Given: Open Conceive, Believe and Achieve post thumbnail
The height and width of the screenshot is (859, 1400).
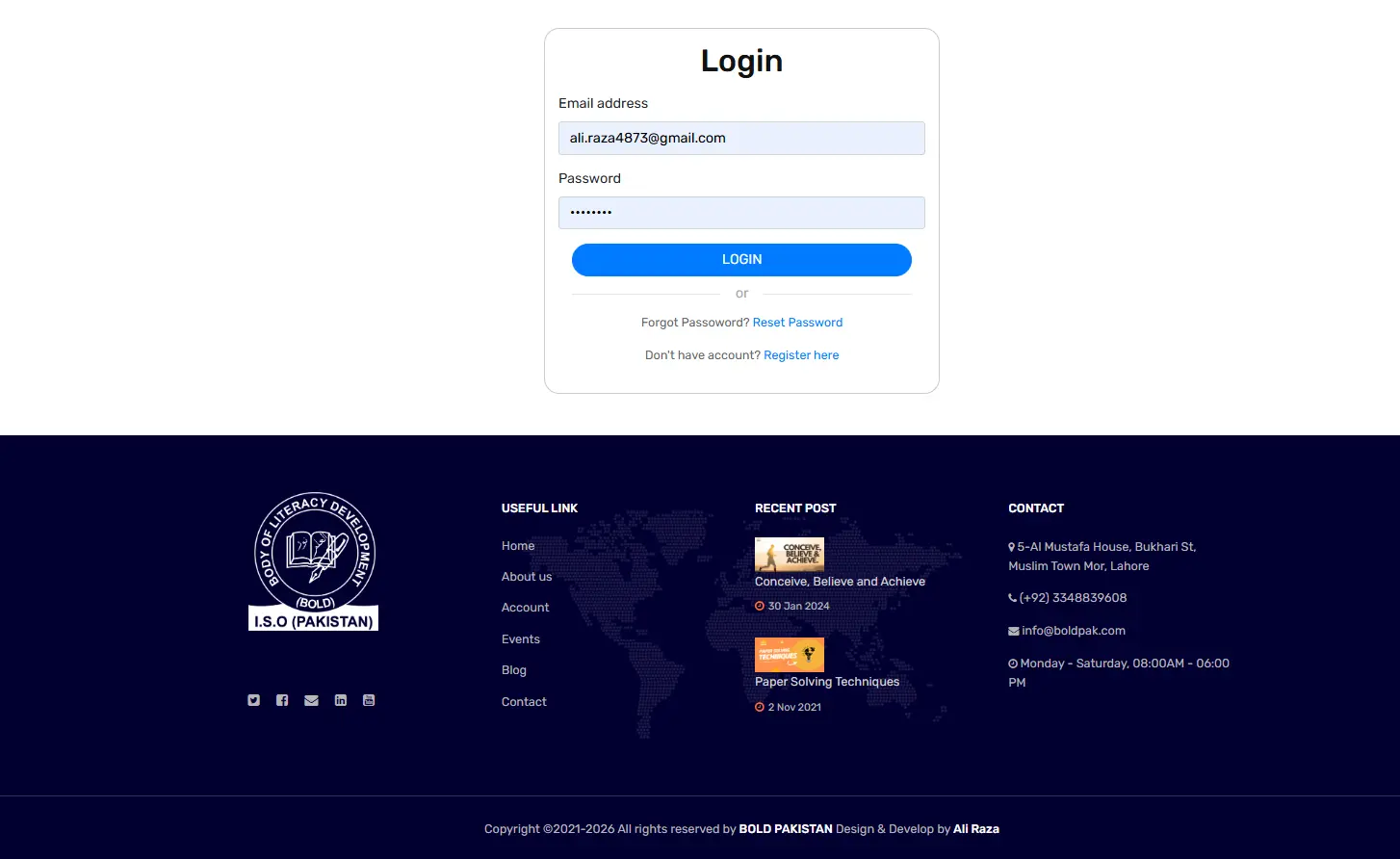Looking at the screenshot, I should pyautogui.click(x=790, y=555).
